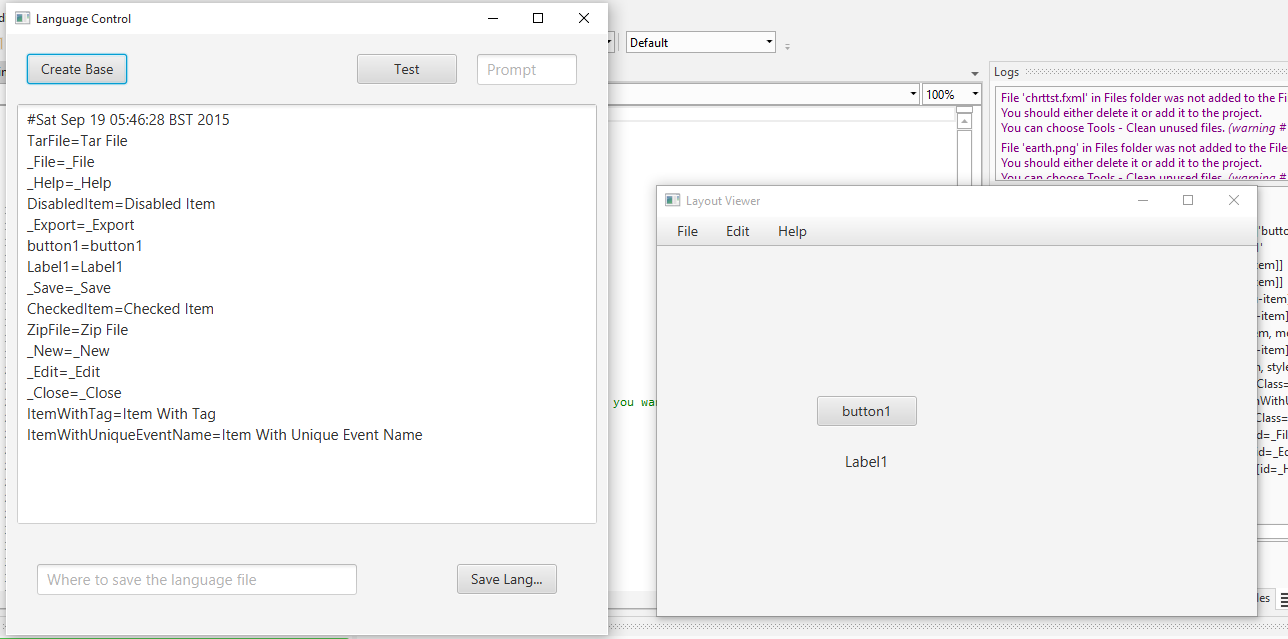Screen dimensions: 1288x639
Task: Maximize the Layout Viewer window
Action: pos(1188,200)
